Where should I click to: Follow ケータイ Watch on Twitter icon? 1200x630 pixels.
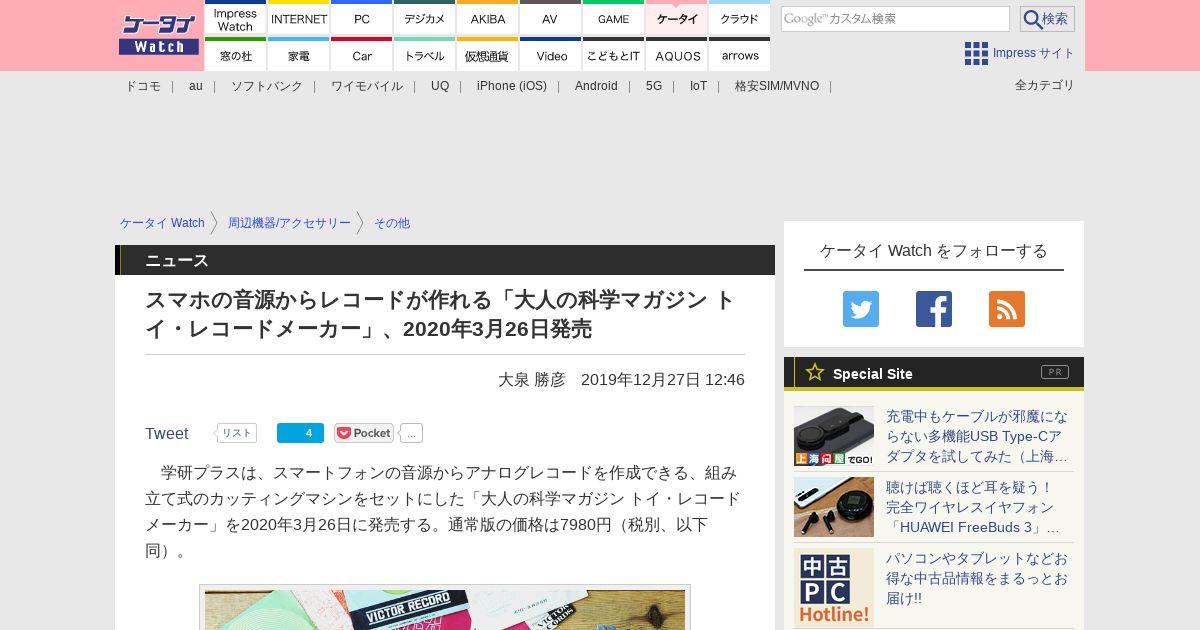861,309
